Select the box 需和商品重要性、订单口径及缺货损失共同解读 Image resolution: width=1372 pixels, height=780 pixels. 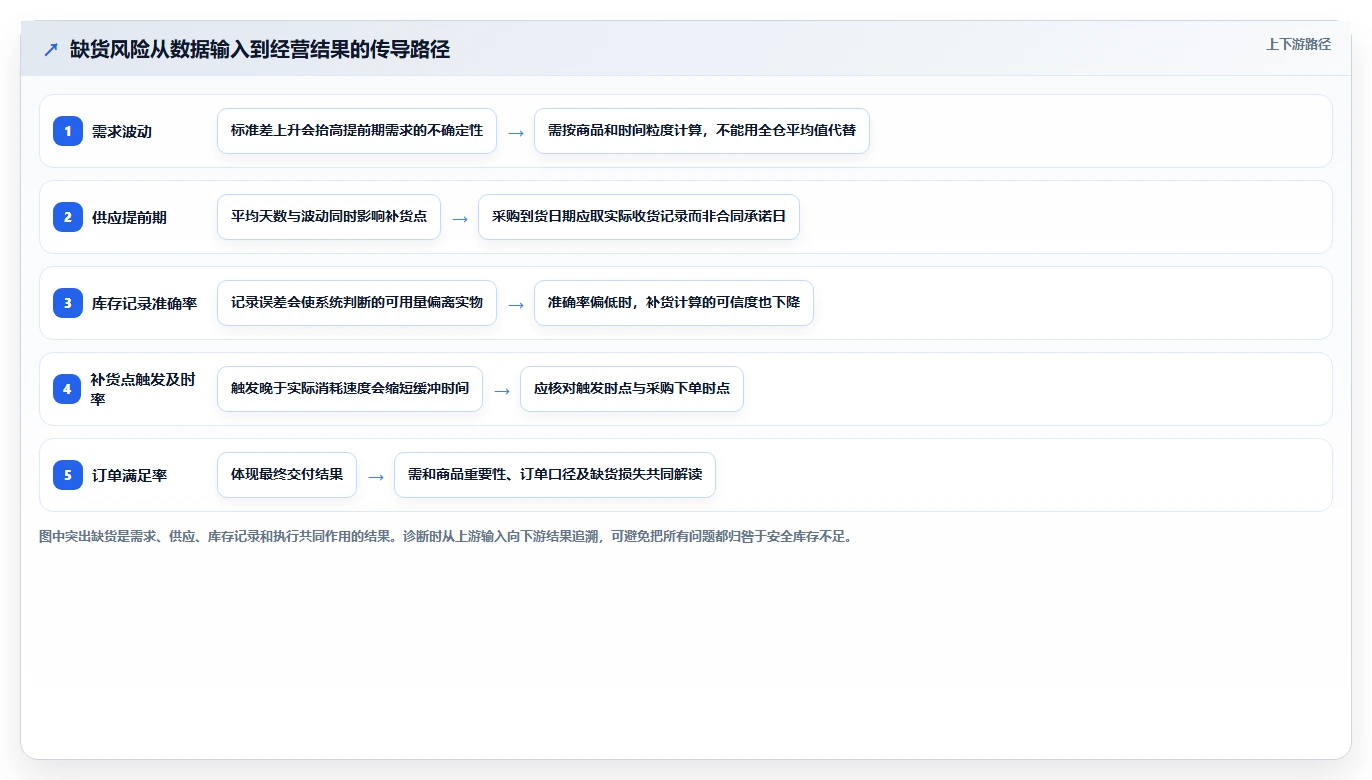click(x=555, y=475)
